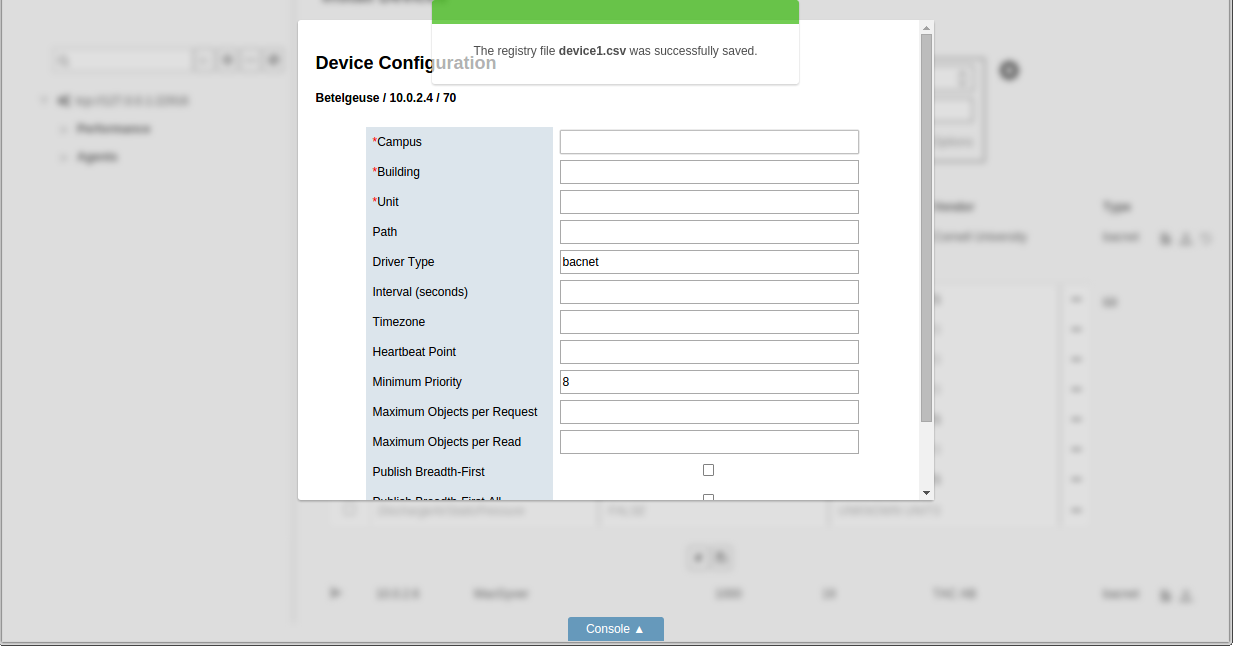Click the Interval (seconds) input field
This screenshot has height=646, width=1233.
coord(709,292)
